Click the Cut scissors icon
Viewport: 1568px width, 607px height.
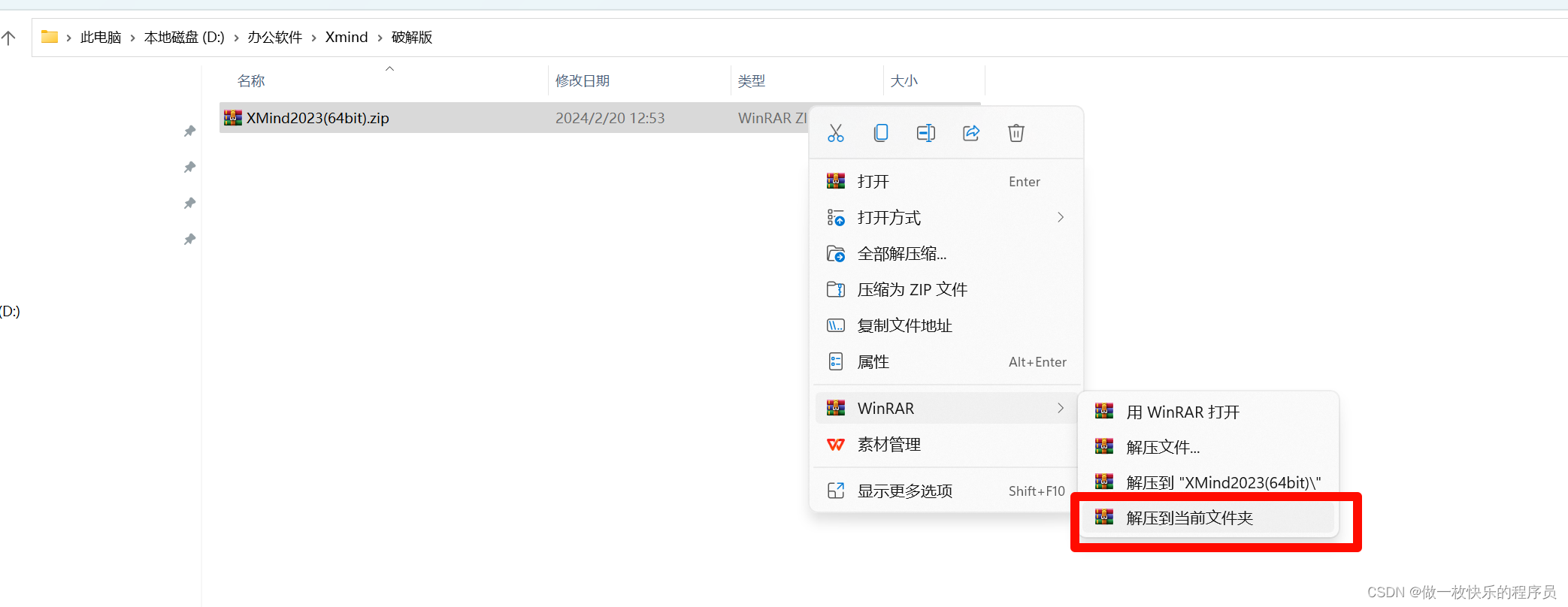coord(836,133)
